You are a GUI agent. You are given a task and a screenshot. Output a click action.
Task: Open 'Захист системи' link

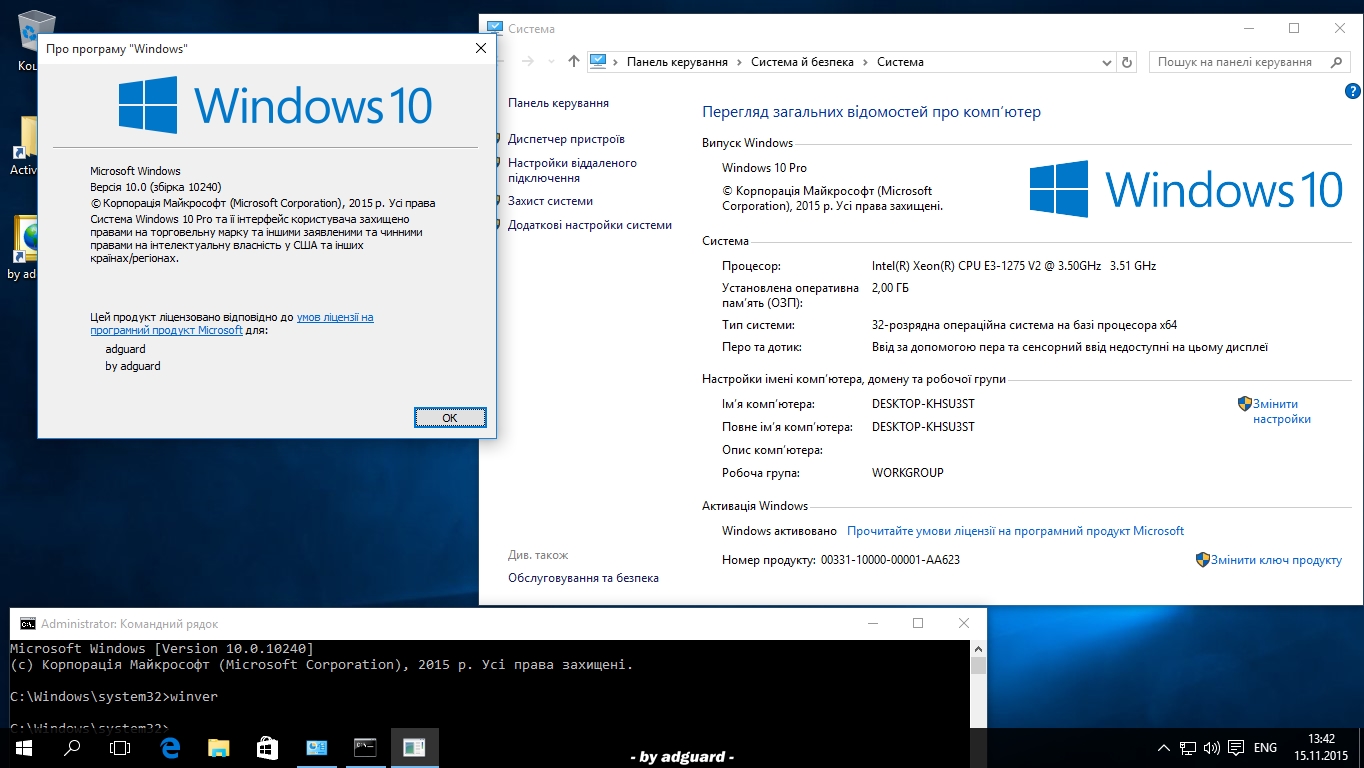[x=550, y=201]
